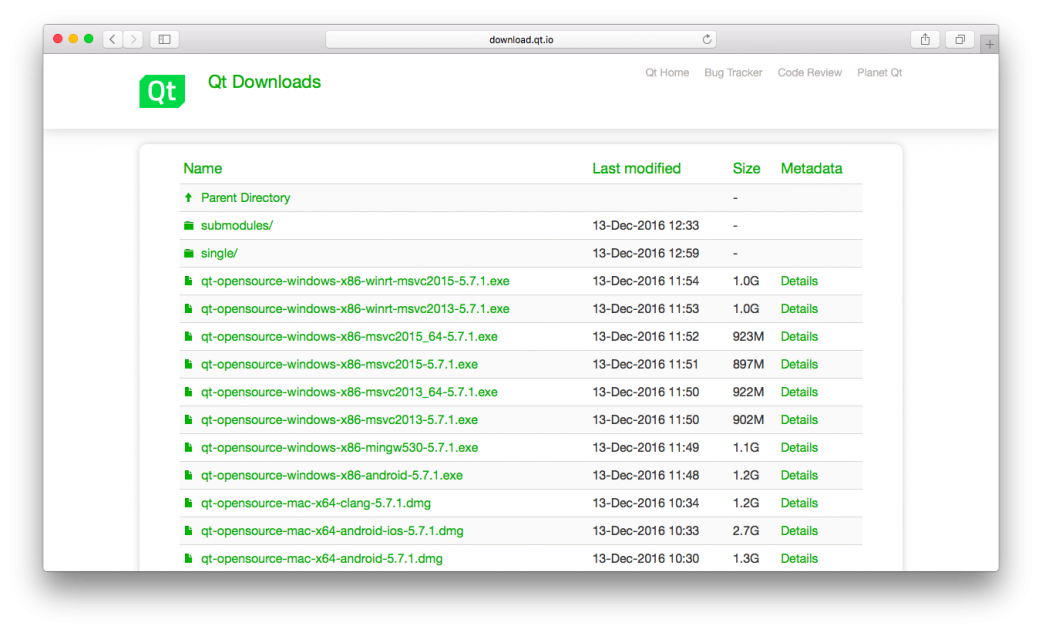This screenshot has width=1042, height=633.
Task: View Details for the msvc2015_64 installer
Action: point(799,337)
